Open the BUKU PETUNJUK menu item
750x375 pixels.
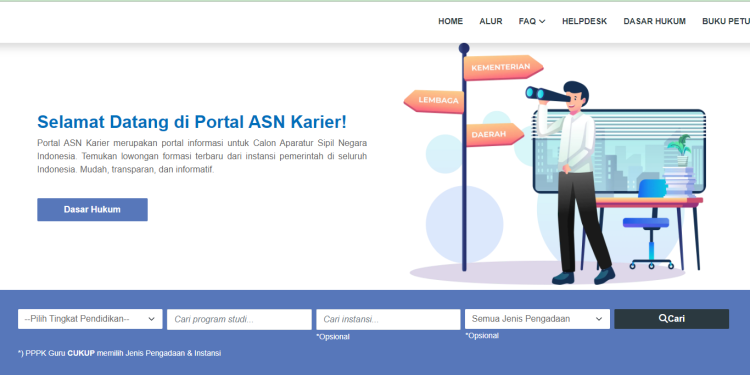[x=726, y=22]
